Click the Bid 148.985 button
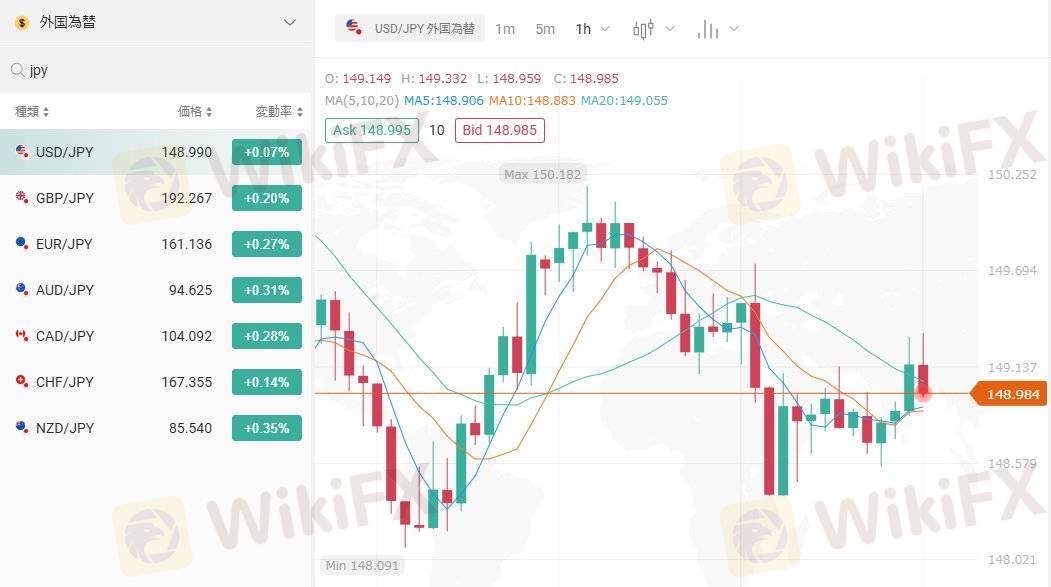The width and height of the screenshot is (1051, 587). coord(499,130)
